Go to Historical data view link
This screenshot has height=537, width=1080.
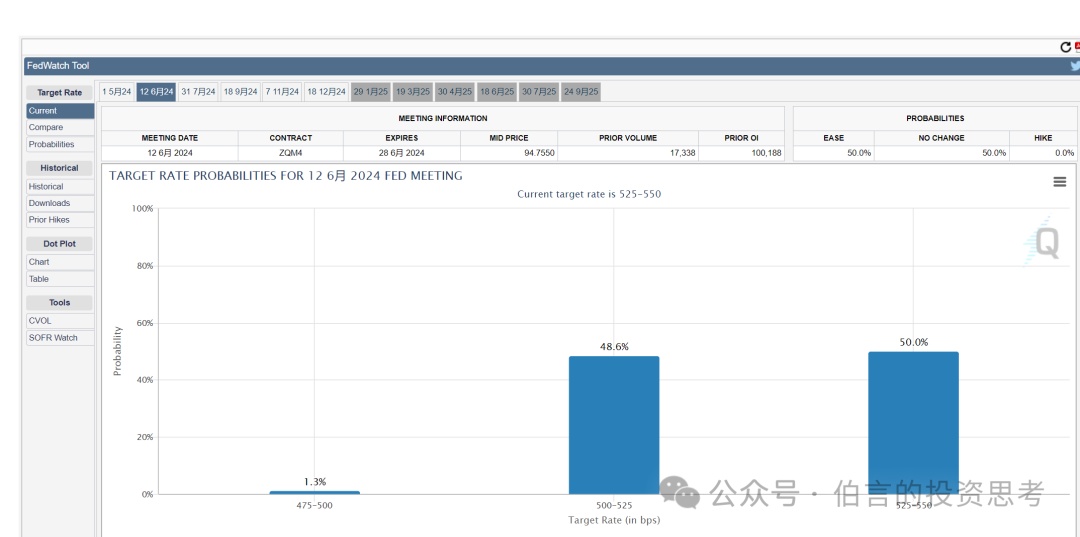point(46,187)
